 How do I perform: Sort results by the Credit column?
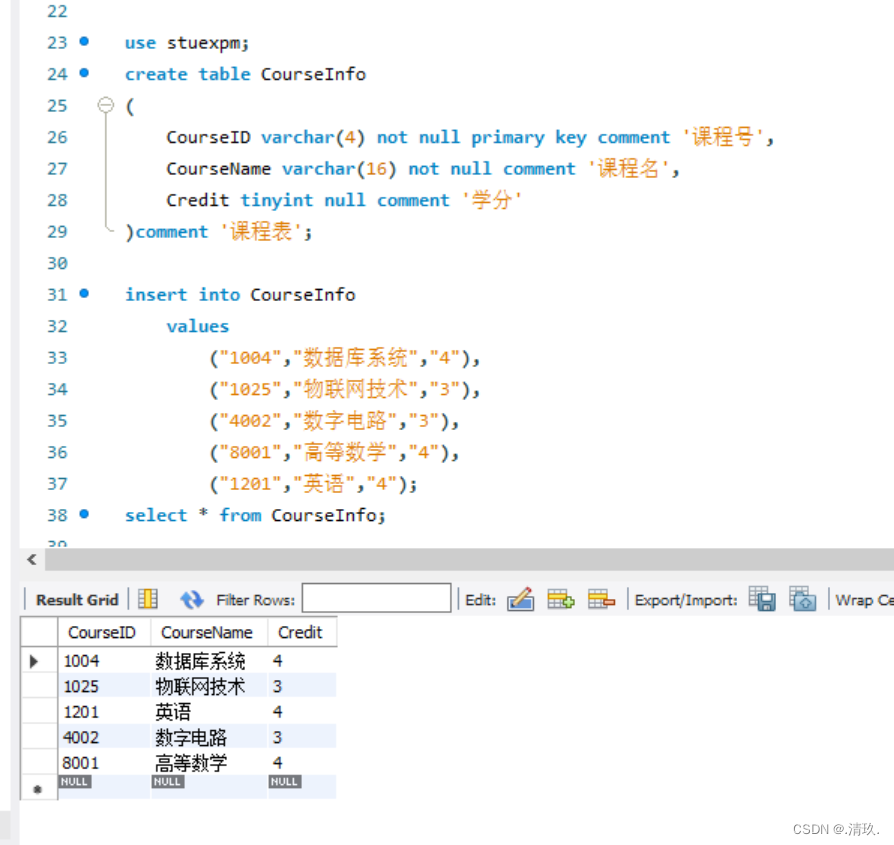[302, 632]
